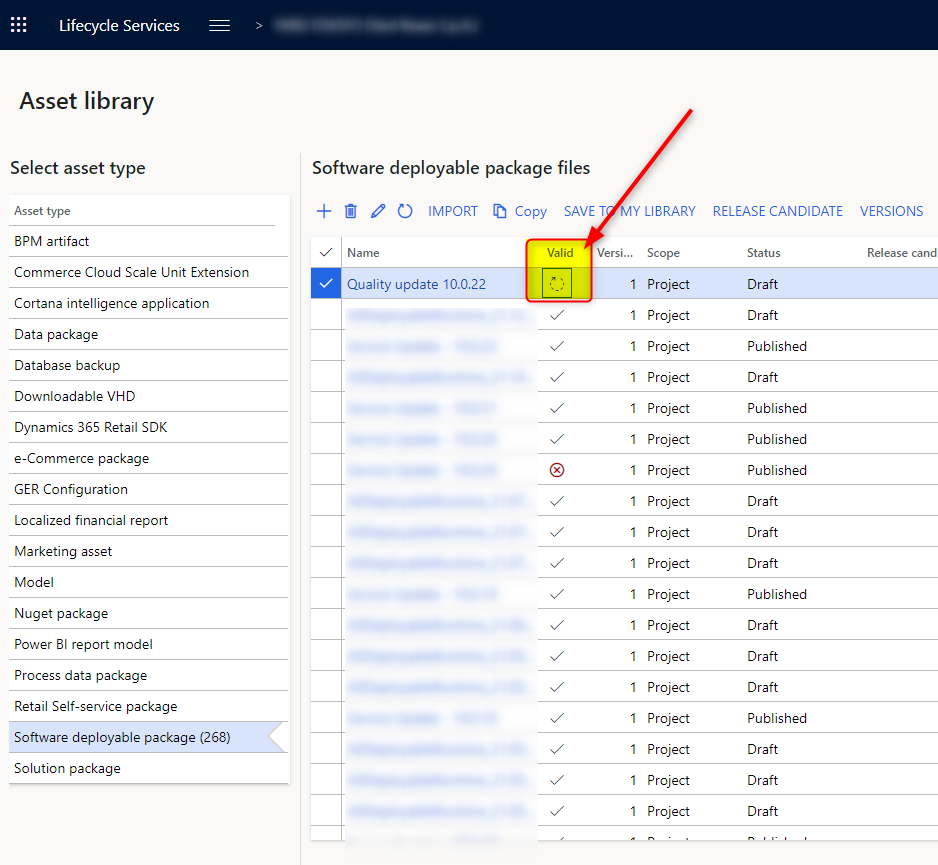The width and height of the screenshot is (938, 865).
Task: Click the edit pencil icon
Action: [378, 211]
